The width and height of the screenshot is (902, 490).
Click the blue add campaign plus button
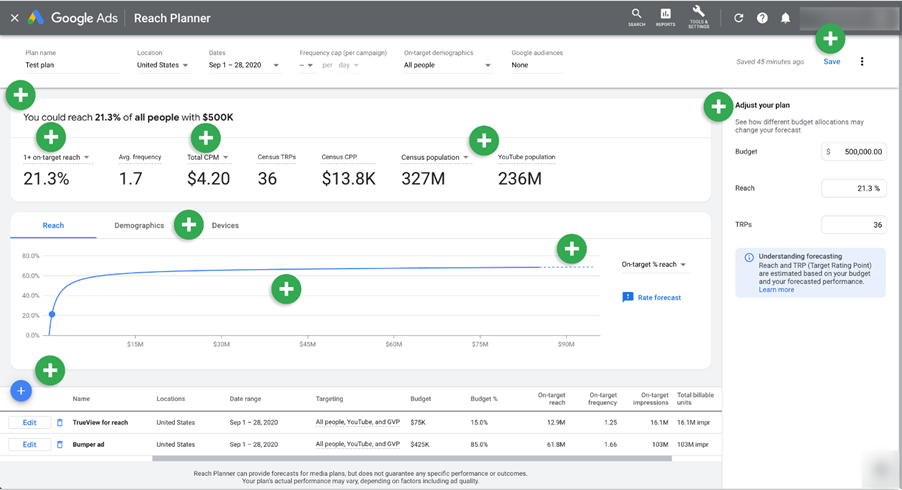pyautogui.click(x=21, y=391)
